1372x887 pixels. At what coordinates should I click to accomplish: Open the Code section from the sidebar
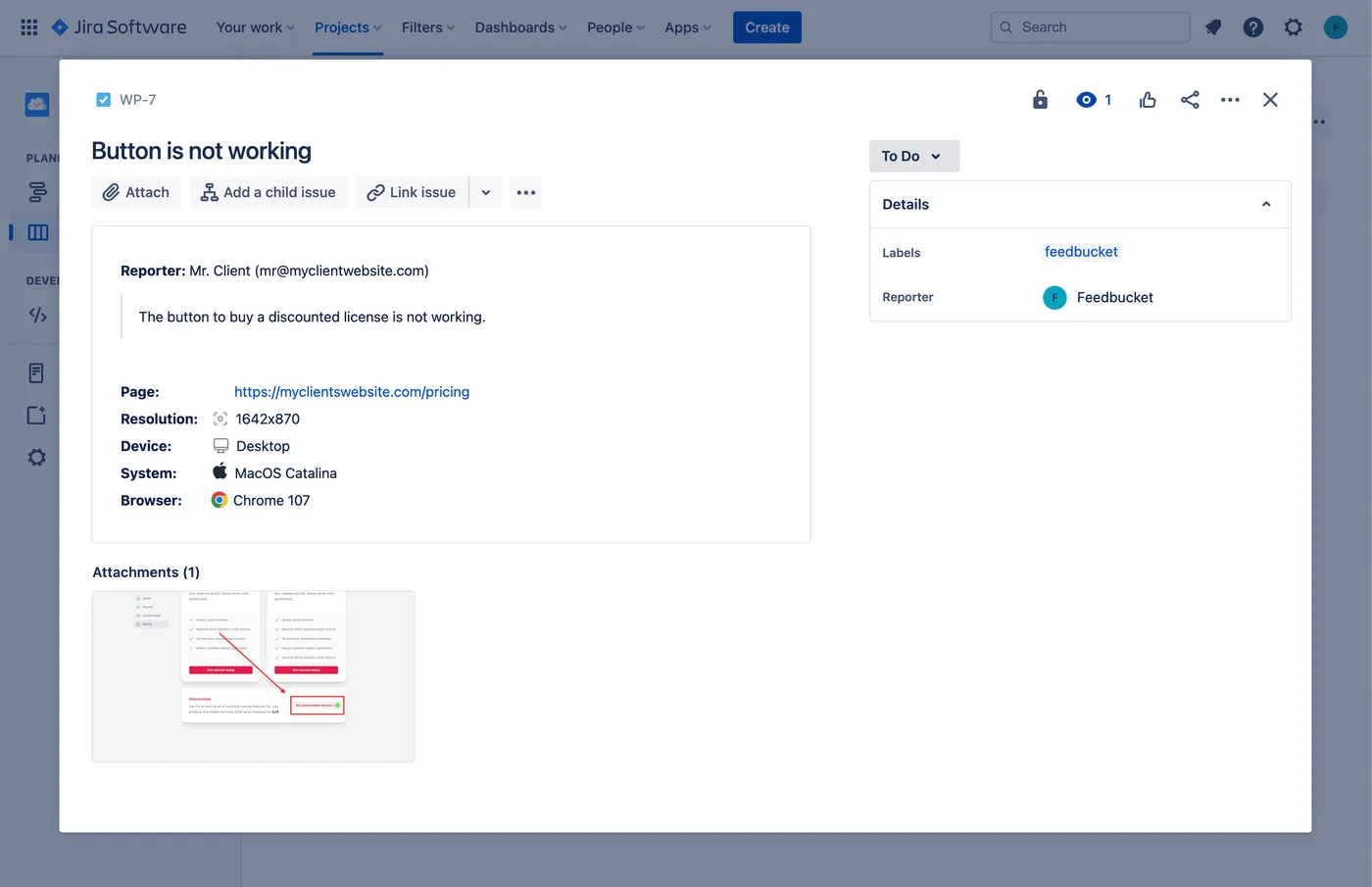[36, 315]
